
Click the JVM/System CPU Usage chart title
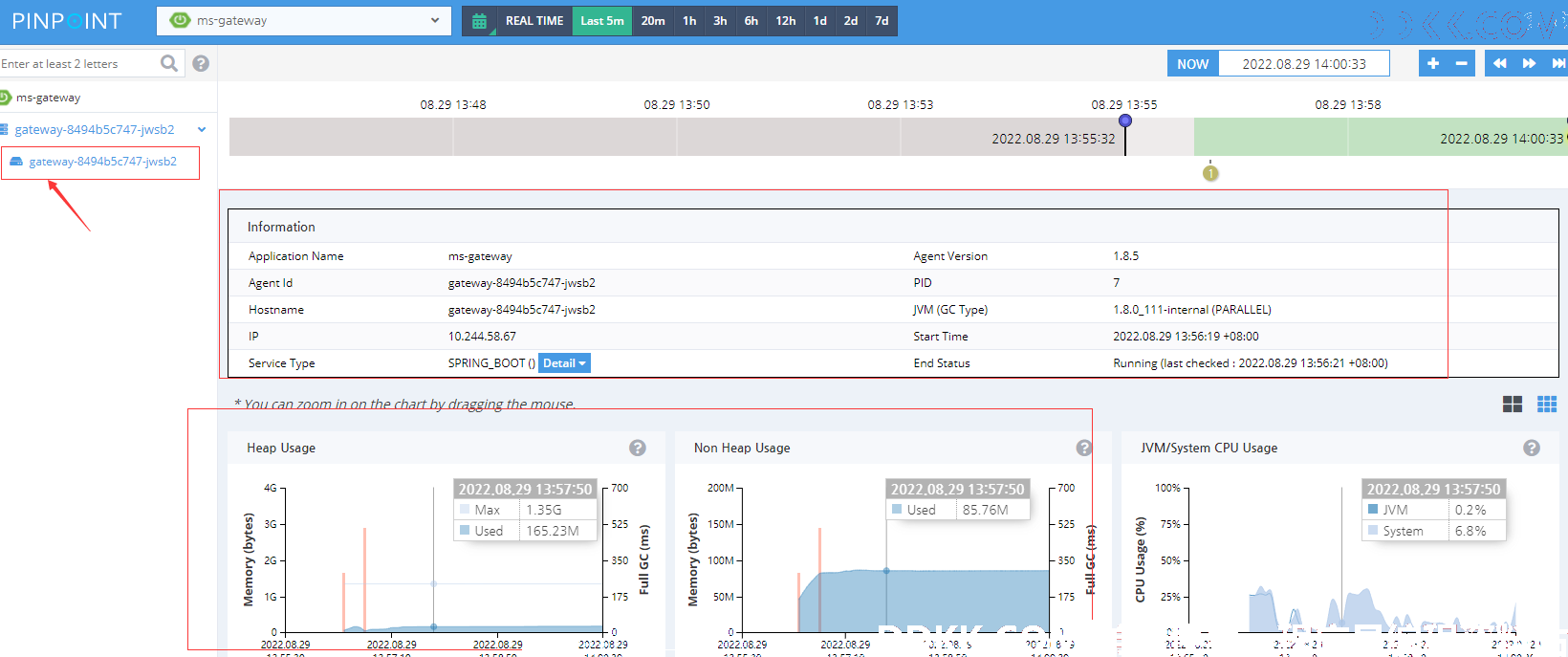pyautogui.click(x=1209, y=448)
